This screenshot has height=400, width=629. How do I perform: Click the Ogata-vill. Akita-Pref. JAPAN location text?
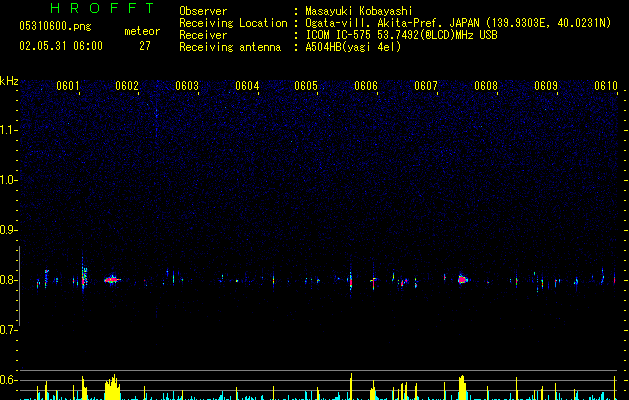(458, 23)
